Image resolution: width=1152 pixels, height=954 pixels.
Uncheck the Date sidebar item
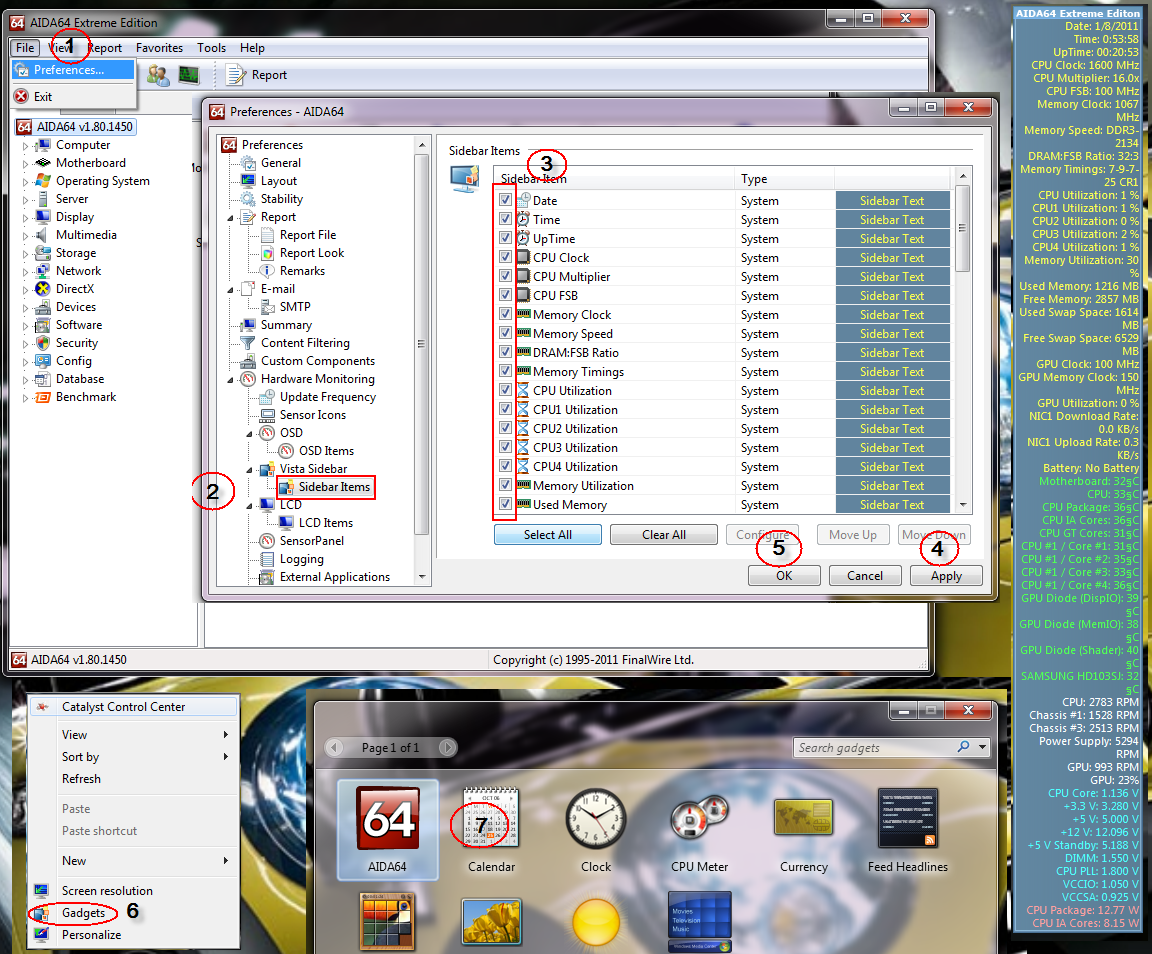(506, 200)
